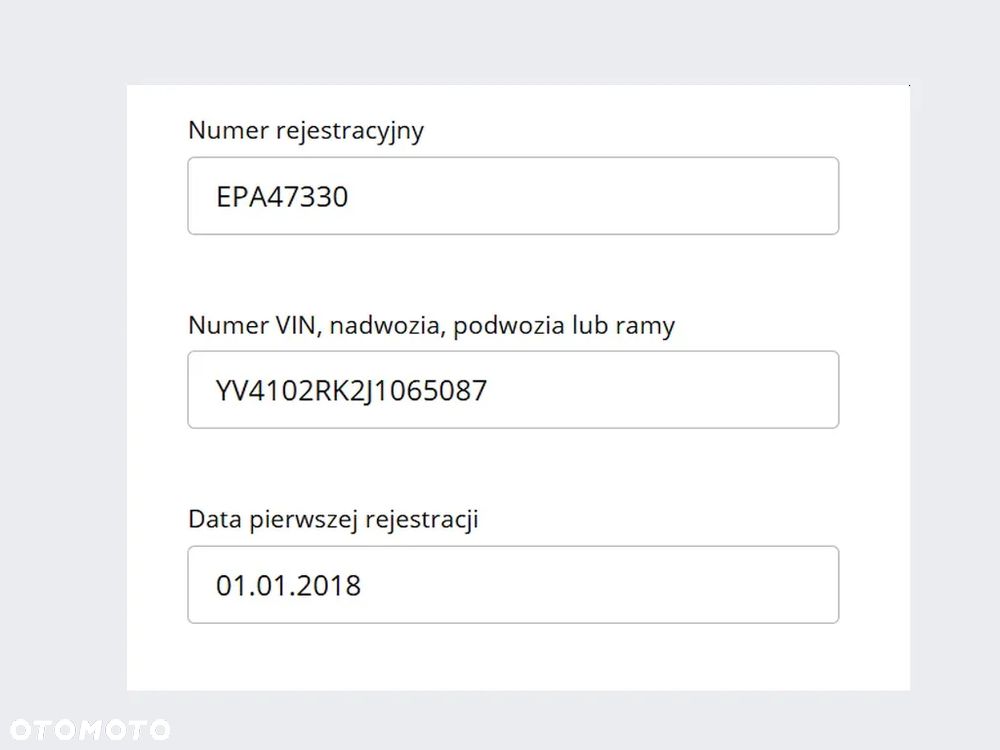Click into the VIN number input field

click(512, 390)
